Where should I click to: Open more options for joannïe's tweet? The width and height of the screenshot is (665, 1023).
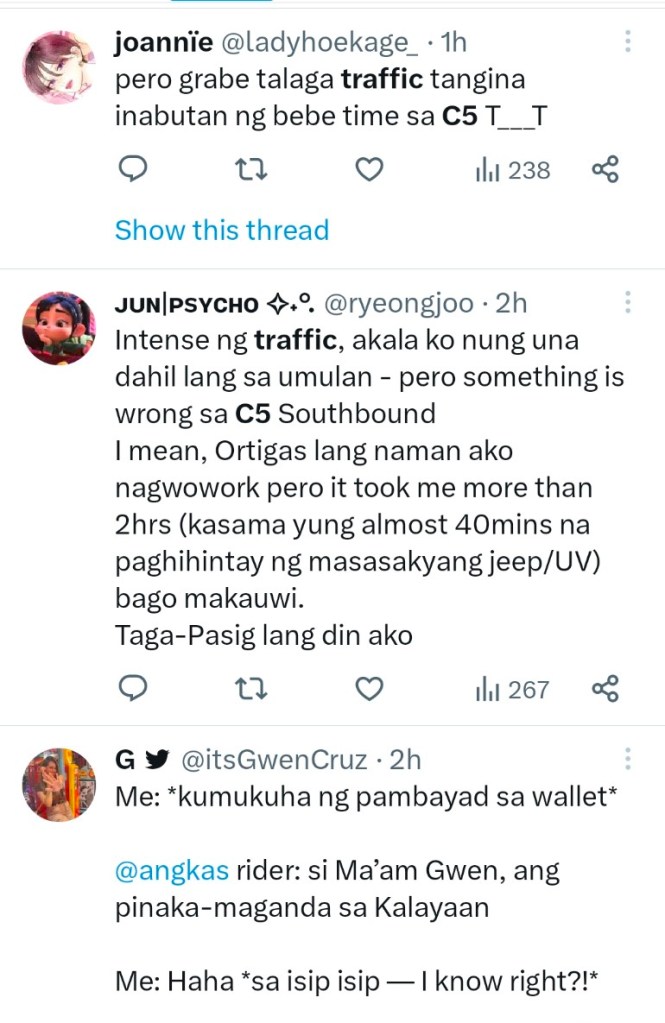click(x=627, y=42)
